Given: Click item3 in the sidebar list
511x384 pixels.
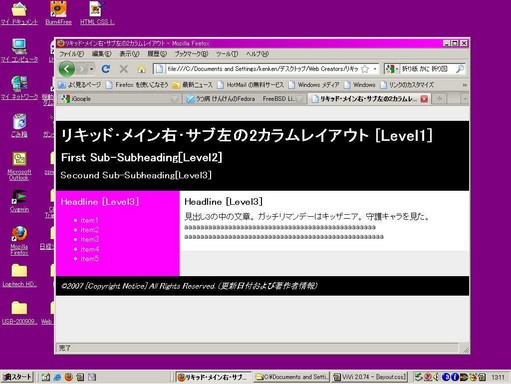Looking at the screenshot, I should (90, 240).
